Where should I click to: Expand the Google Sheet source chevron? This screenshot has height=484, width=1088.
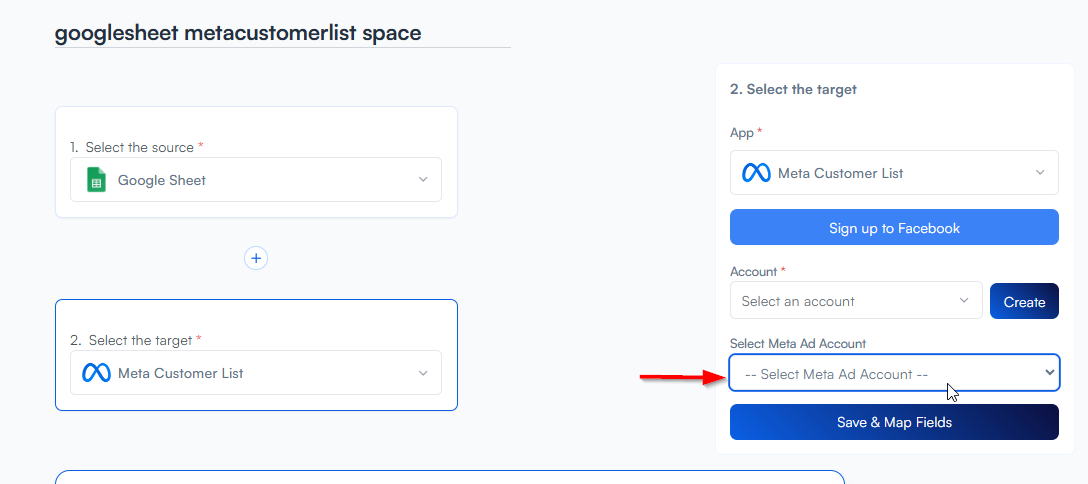coord(423,180)
